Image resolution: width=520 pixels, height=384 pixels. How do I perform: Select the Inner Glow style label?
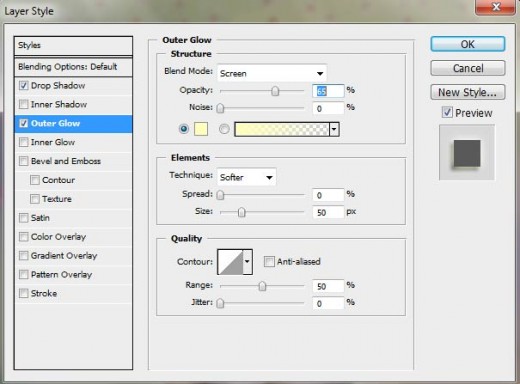(53, 142)
